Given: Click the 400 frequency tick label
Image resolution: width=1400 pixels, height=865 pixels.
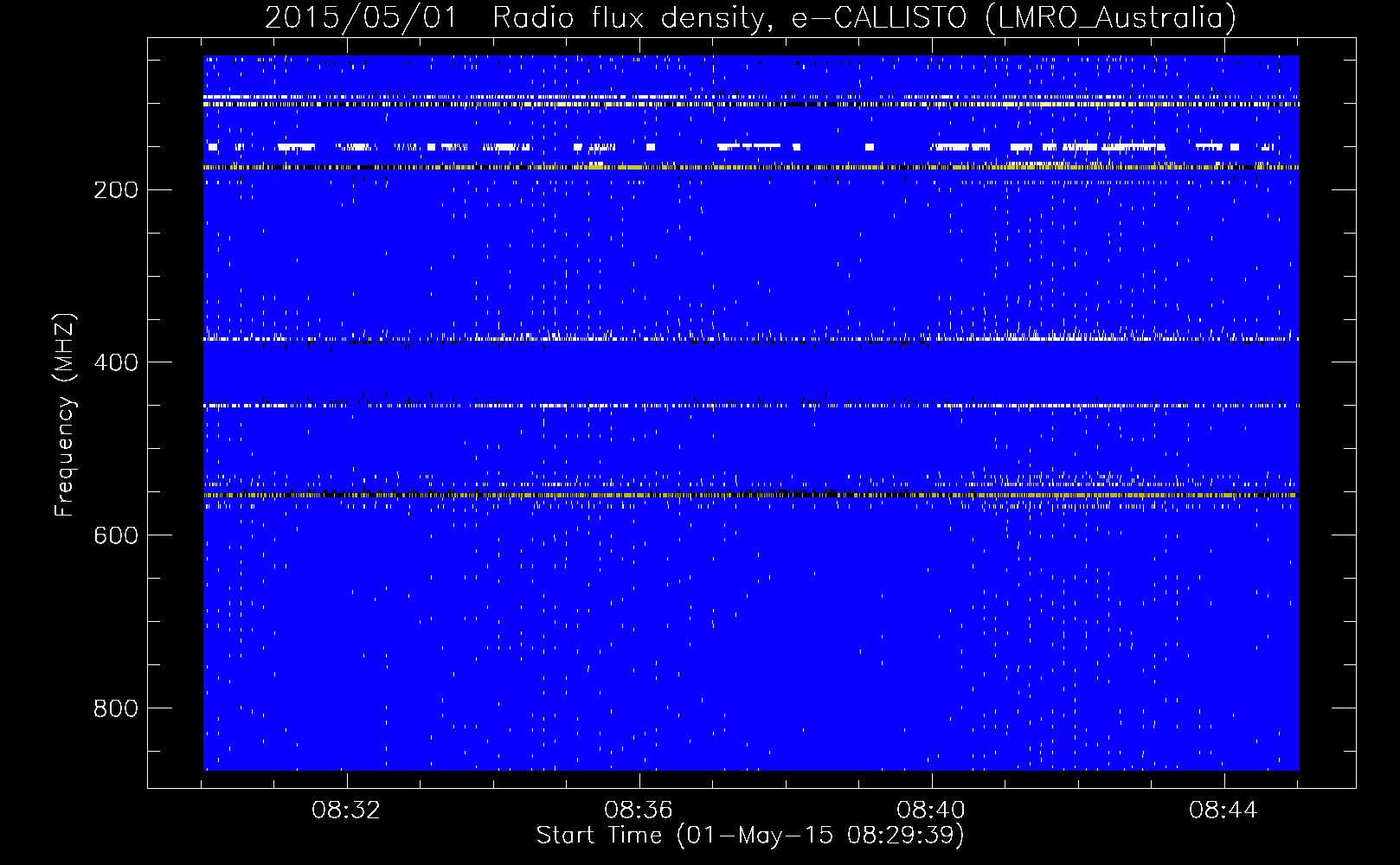Looking at the screenshot, I should click(115, 362).
